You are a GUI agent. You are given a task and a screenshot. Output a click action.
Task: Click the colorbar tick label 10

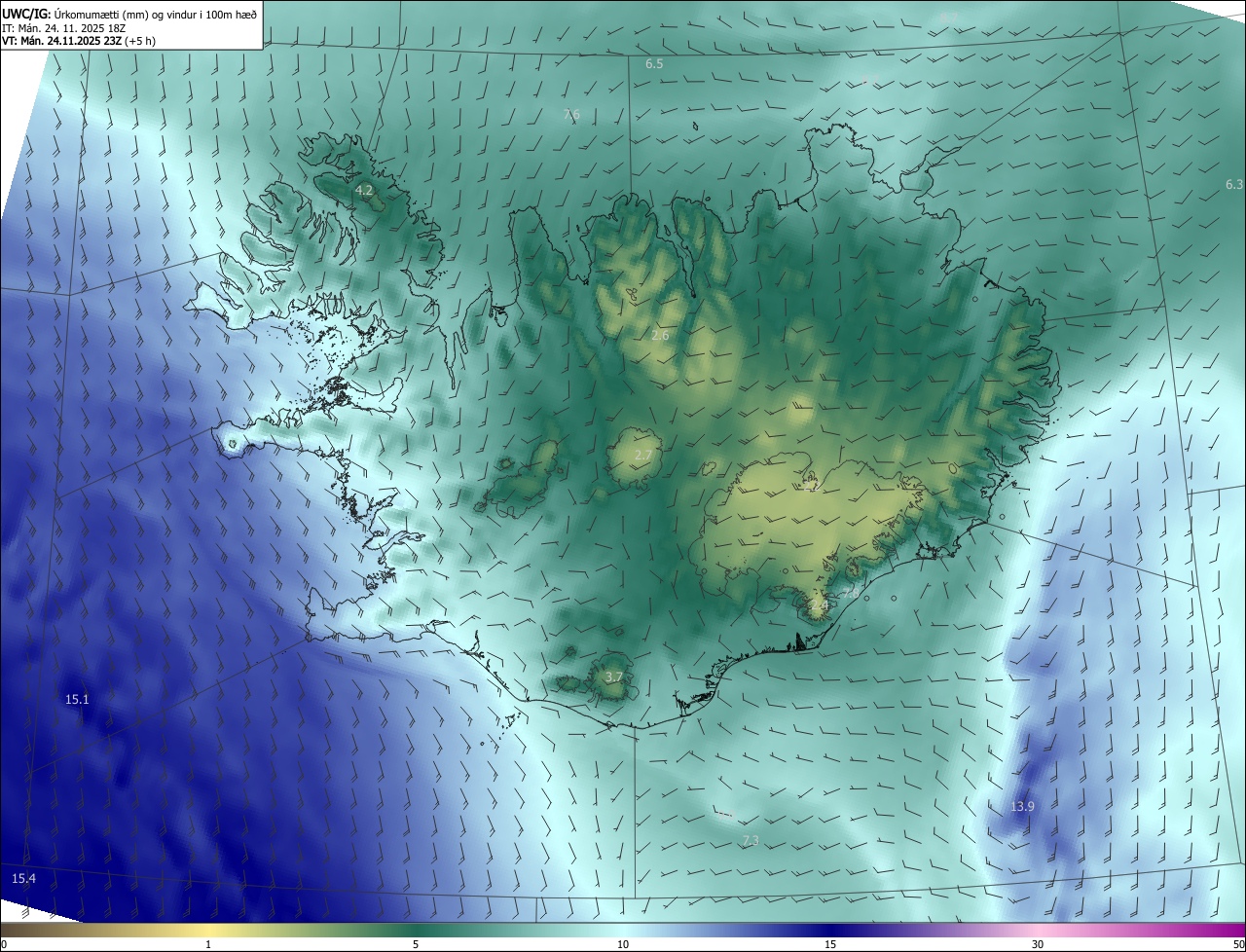coord(623,944)
